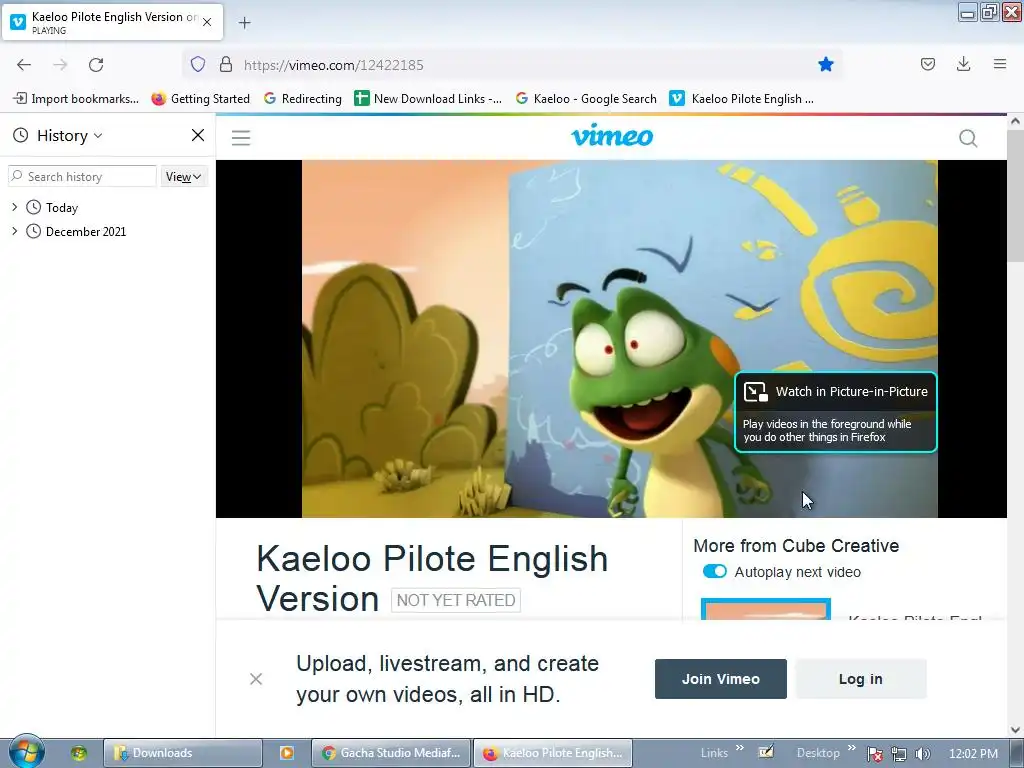The width and height of the screenshot is (1024, 768).
Task: Open the related video thumbnail under Cube Creative
Action: 765,609
